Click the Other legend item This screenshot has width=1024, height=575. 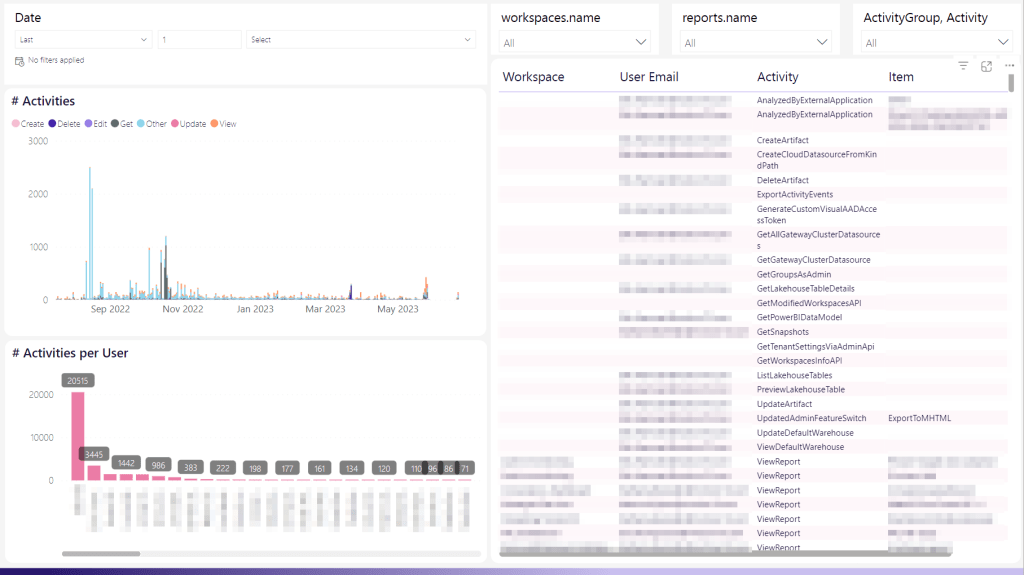point(151,124)
